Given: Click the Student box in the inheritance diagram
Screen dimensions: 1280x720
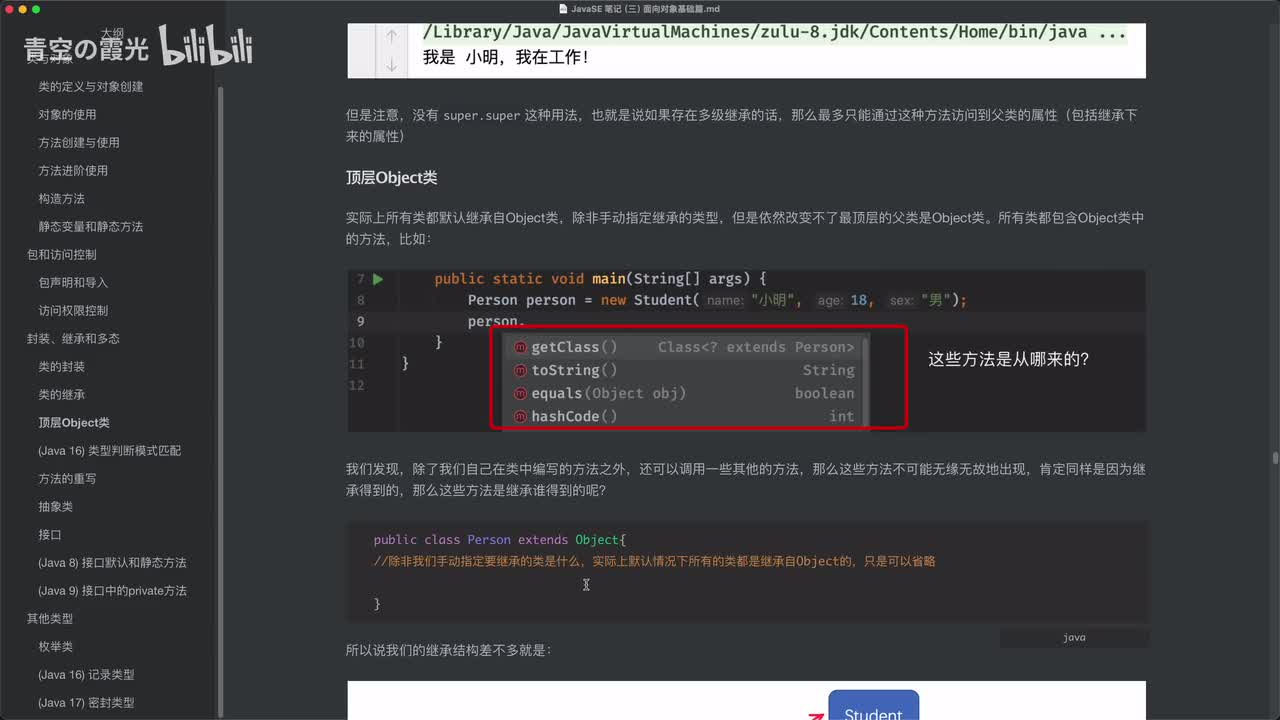Looking at the screenshot, I should click(x=873, y=705).
